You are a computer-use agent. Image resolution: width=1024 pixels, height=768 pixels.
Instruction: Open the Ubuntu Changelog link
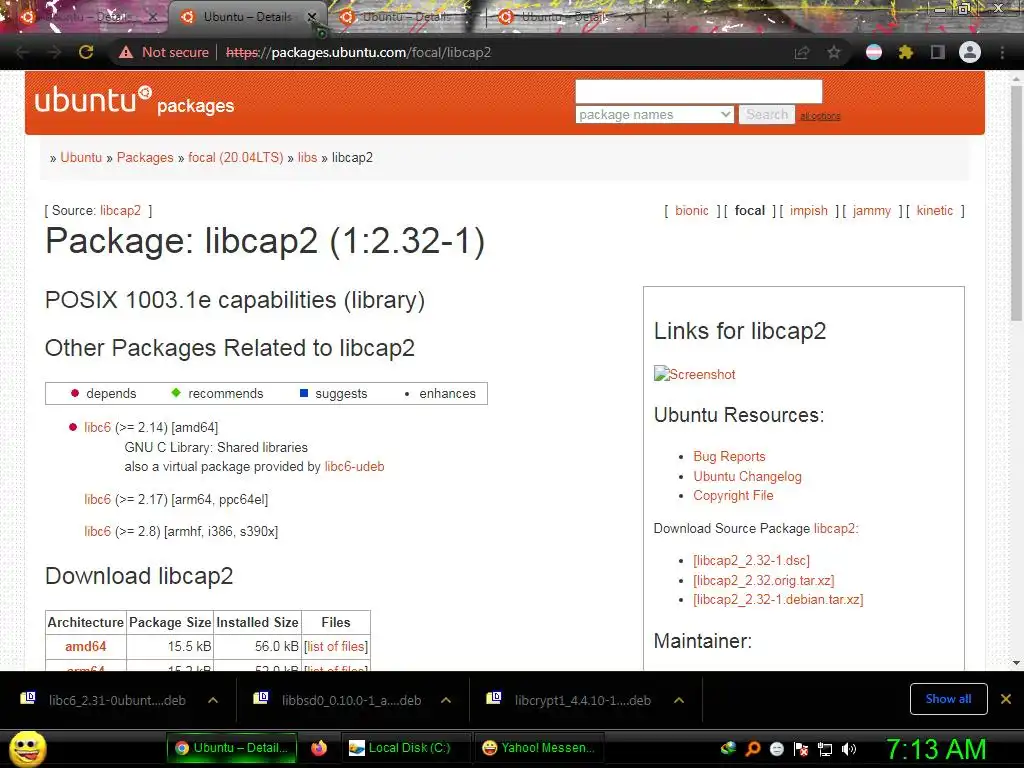pyautogui.click(x=747, y=476)
